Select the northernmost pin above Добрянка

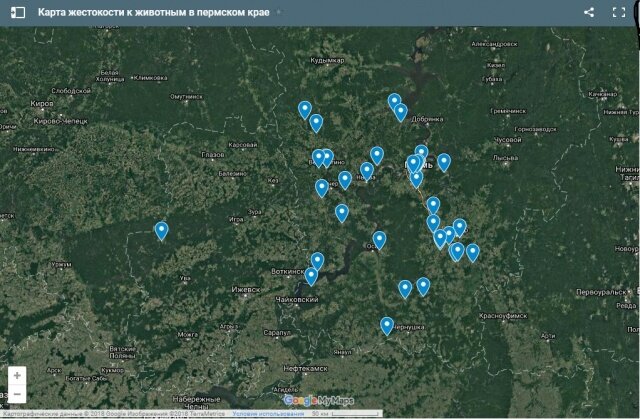[x=394, y=102]
